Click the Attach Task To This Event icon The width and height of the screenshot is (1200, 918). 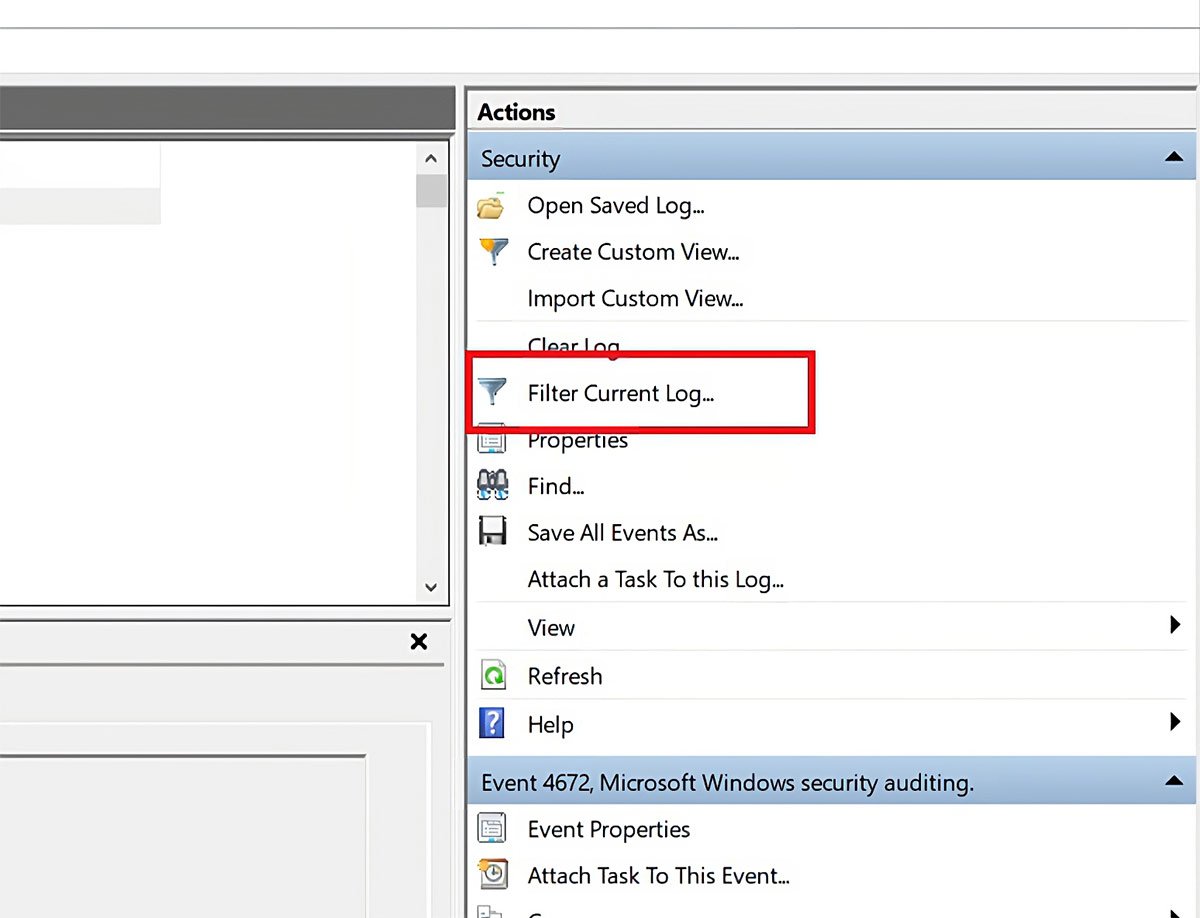point(492,875)
